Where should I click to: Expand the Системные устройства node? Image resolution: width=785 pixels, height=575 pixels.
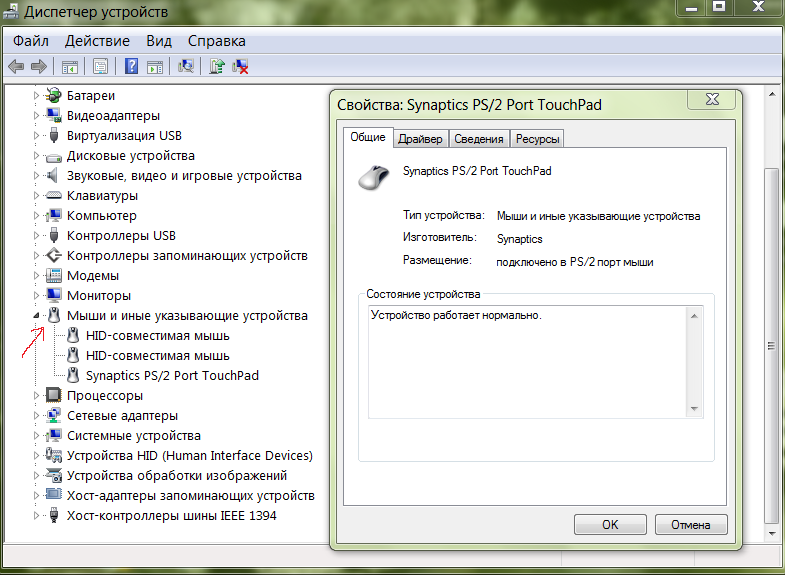[36, 435]
